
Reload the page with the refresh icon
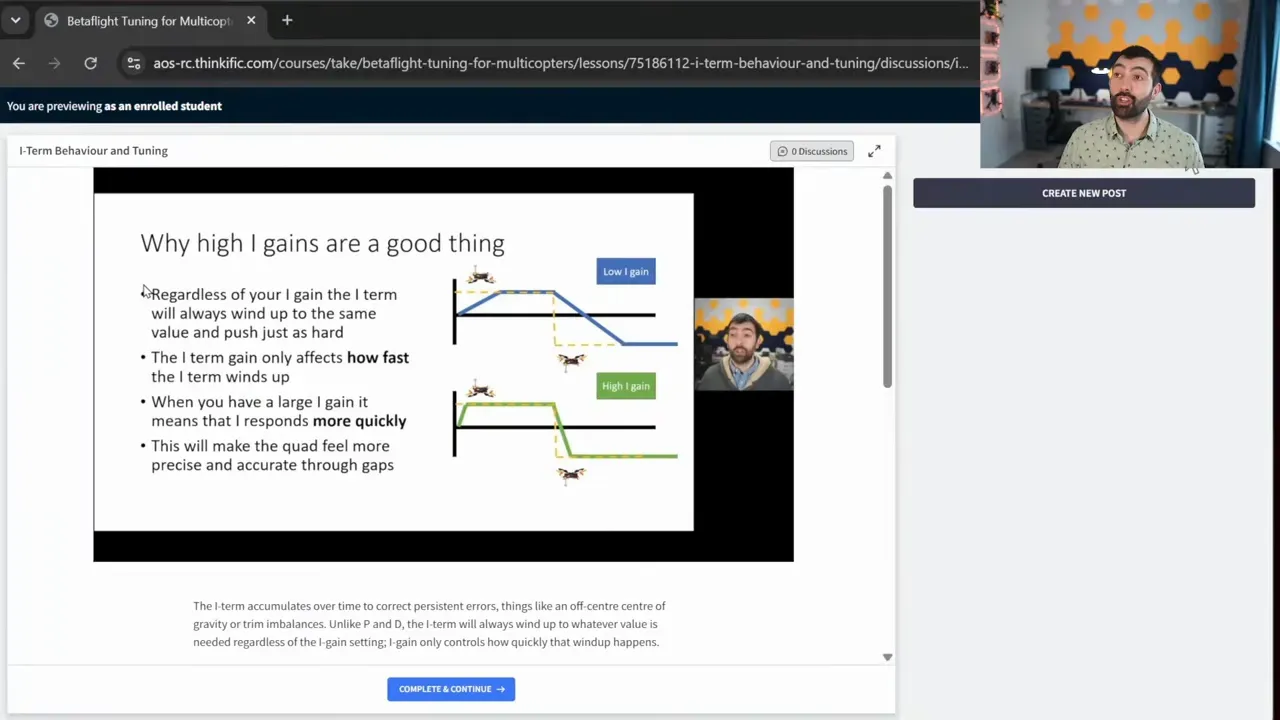point(90,63)
